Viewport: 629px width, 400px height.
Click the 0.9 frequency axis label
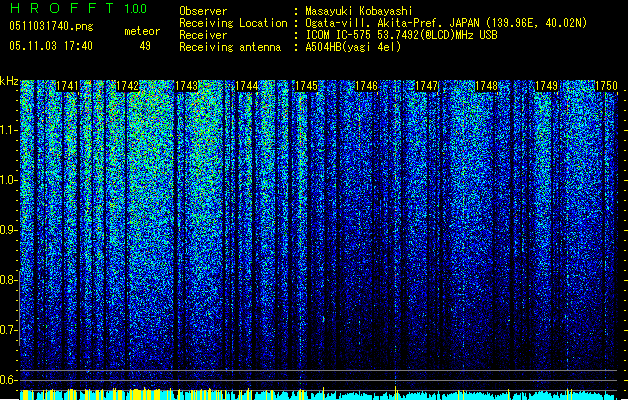tap(8, 230)
